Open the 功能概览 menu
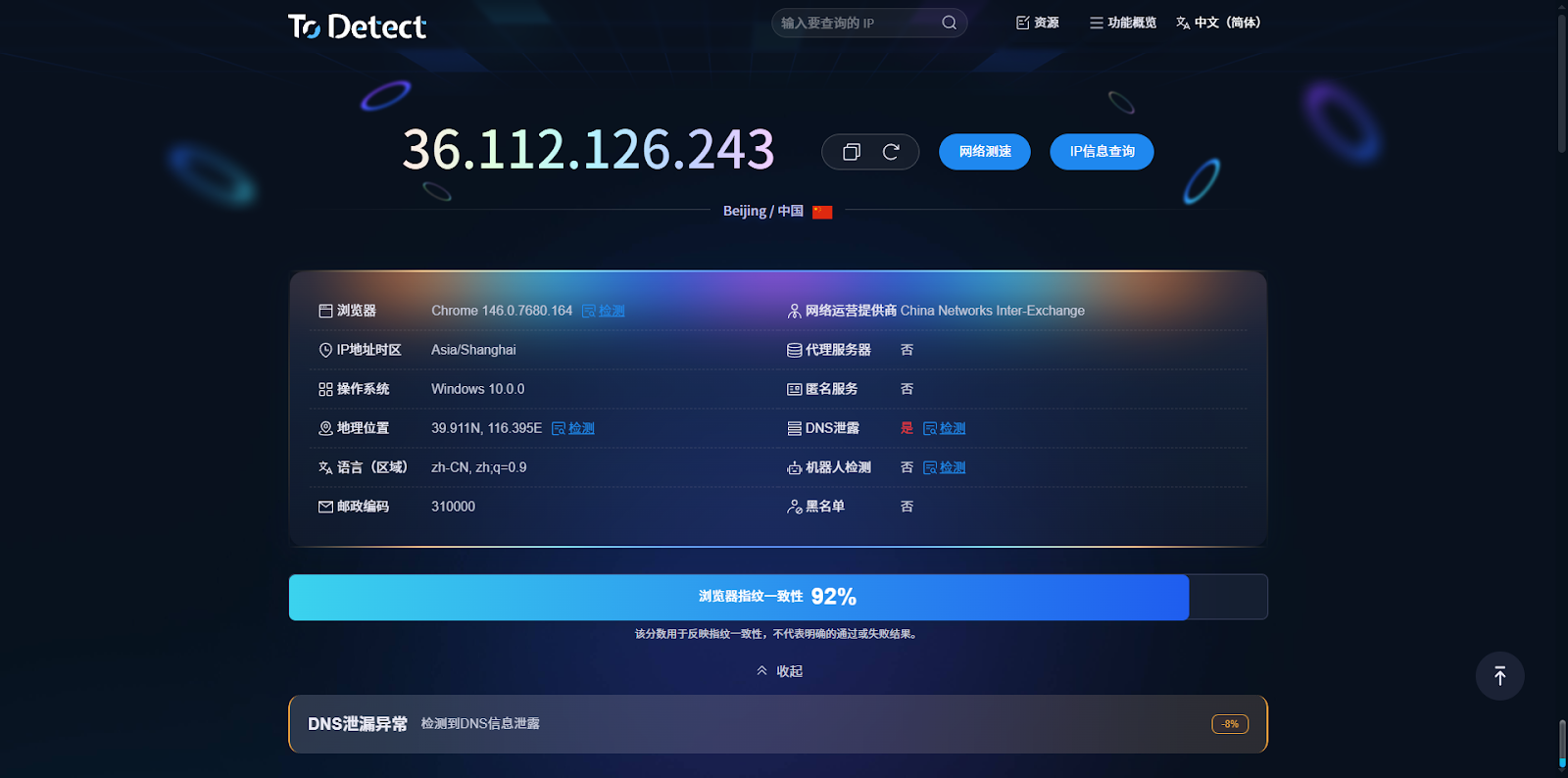Viewport: 1568px width, 778px height. click(1123, 23)
